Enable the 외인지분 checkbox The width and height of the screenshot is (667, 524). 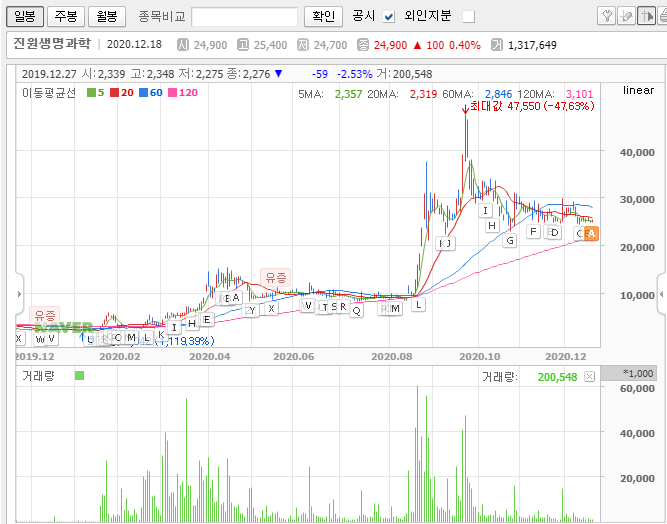[469, 17]
